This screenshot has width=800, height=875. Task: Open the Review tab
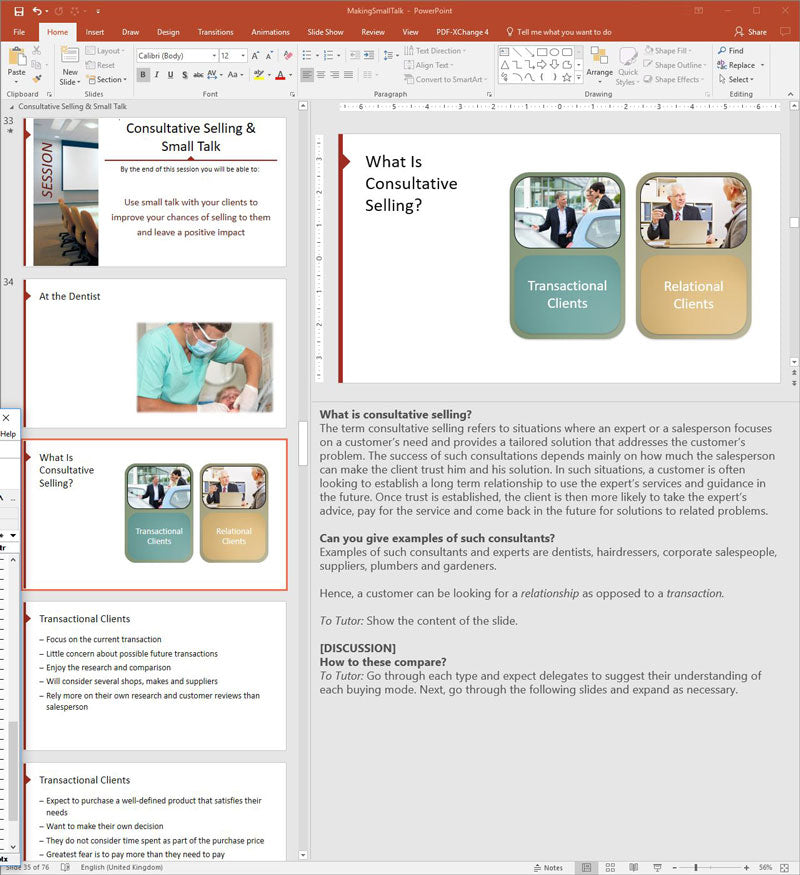pos(373,32)
